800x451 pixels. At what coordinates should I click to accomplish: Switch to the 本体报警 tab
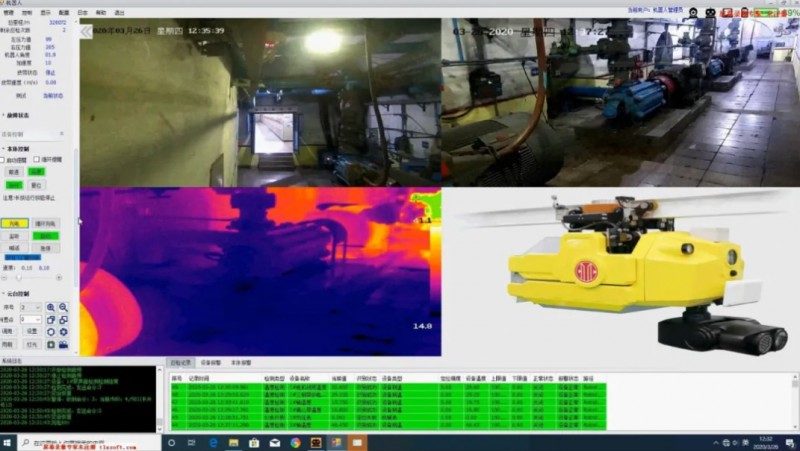[241, 363]
